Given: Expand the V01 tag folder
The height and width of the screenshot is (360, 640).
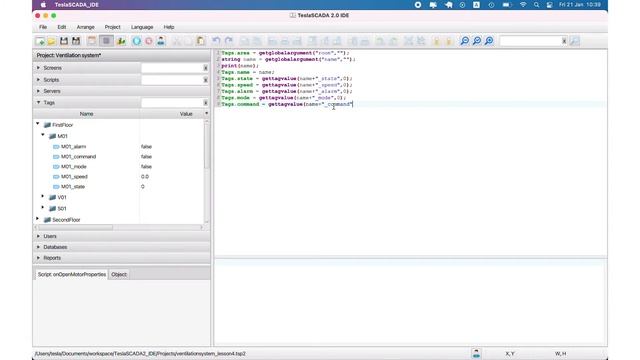Looking at the screenshot, I should click(x=43, y=197).
